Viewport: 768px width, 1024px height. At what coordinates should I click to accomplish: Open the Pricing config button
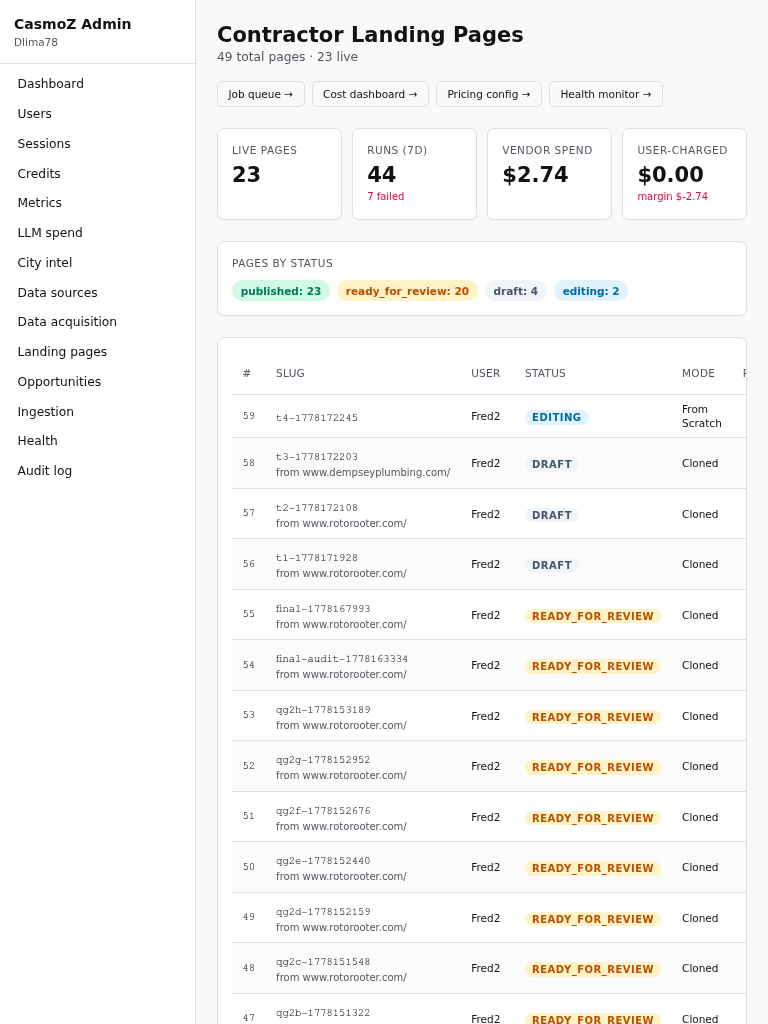click(488, 94)
